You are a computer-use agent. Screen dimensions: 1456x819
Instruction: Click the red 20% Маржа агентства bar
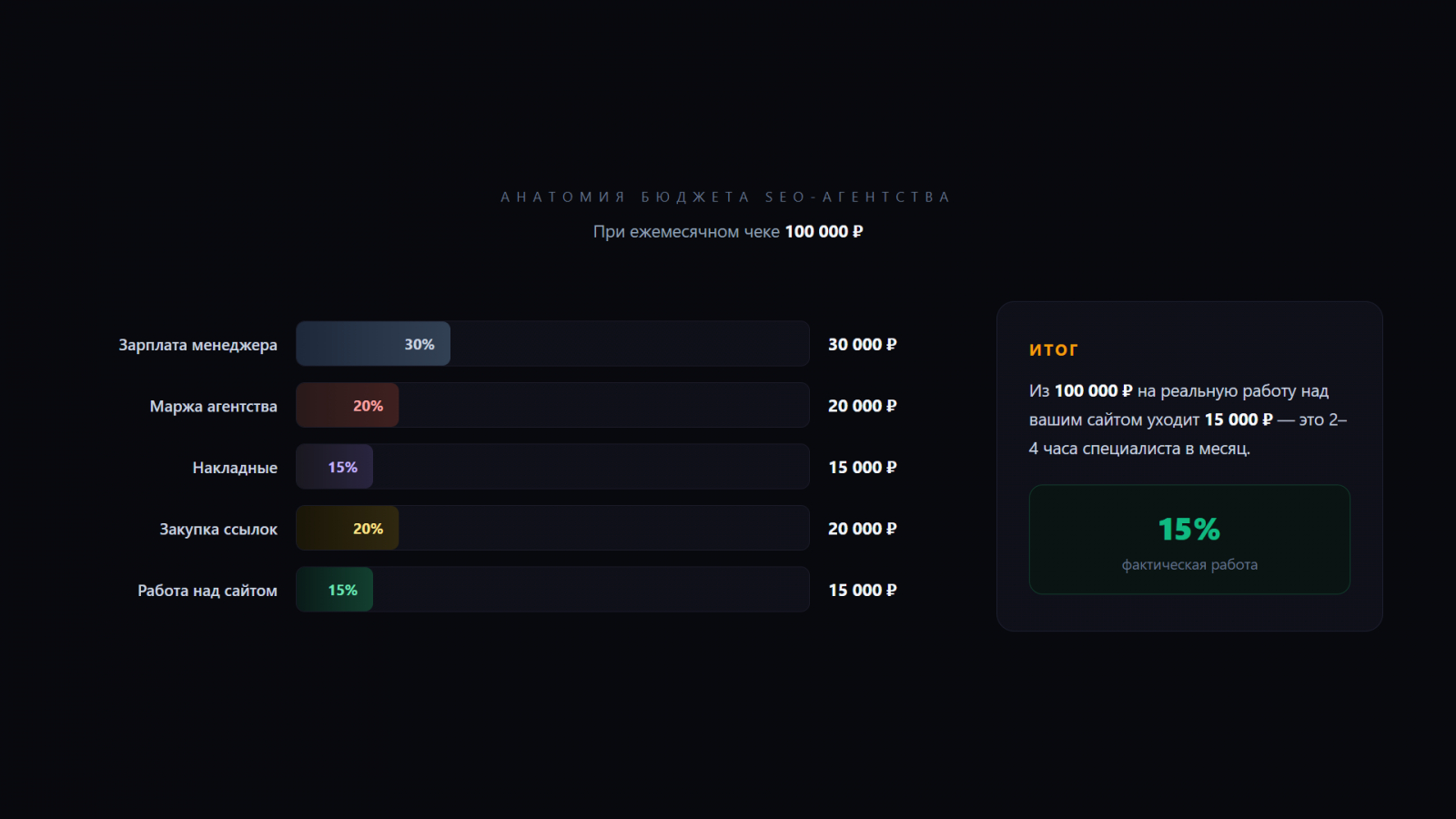348,406
